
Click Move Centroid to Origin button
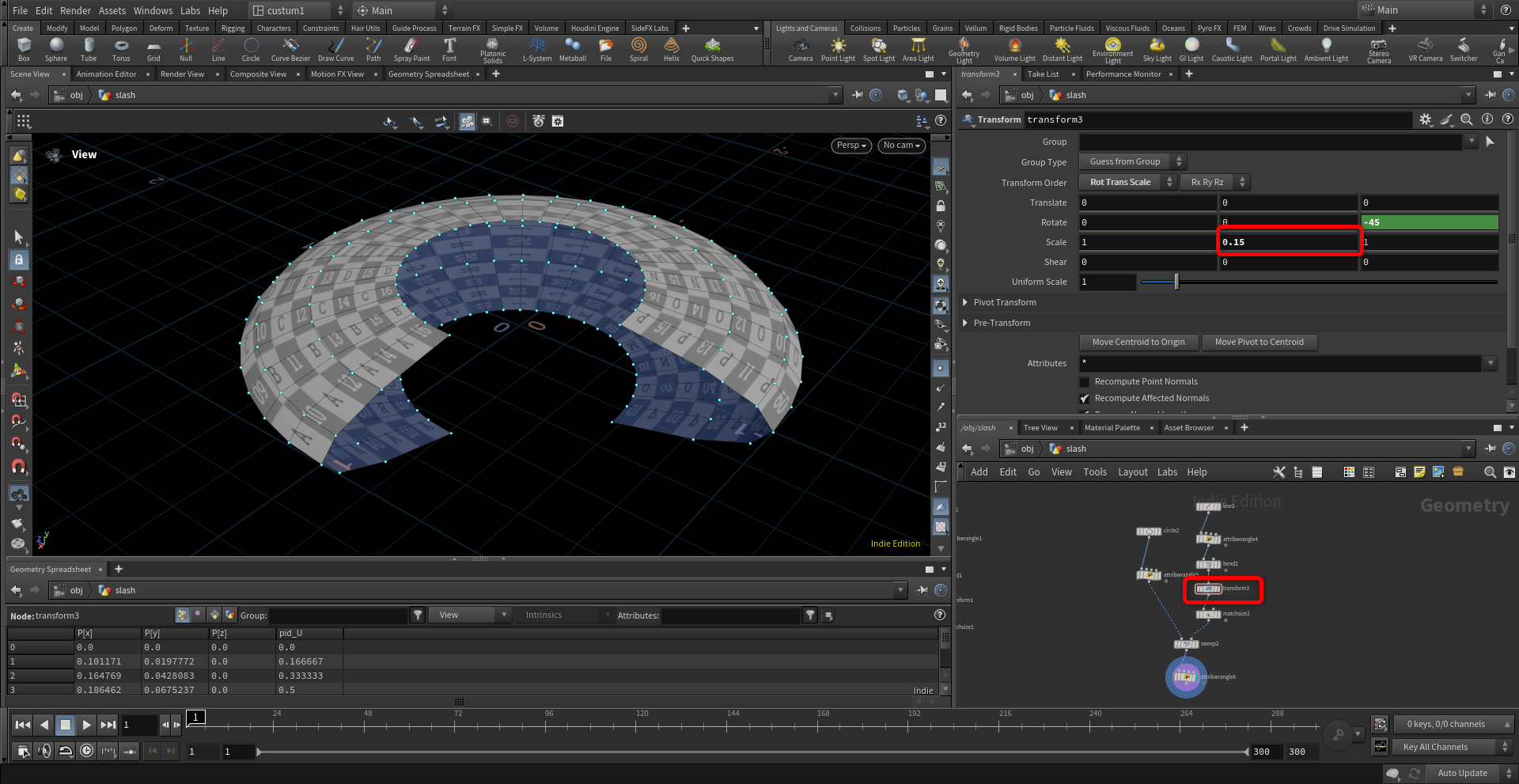pos(1138,343)
